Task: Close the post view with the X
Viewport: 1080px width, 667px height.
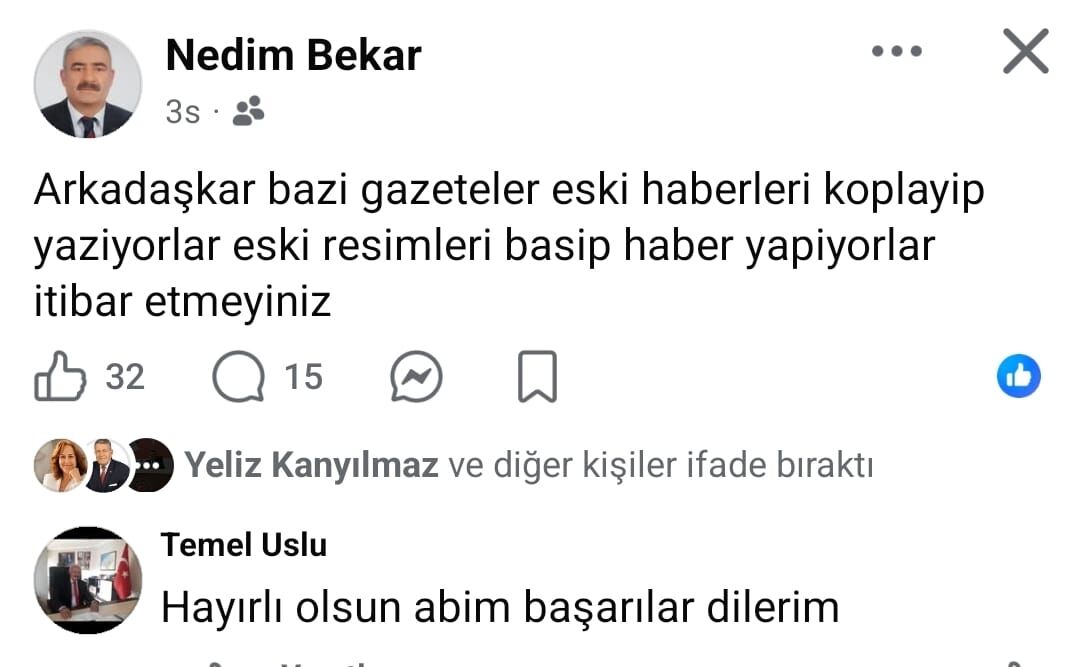Action: point(1026,51)
